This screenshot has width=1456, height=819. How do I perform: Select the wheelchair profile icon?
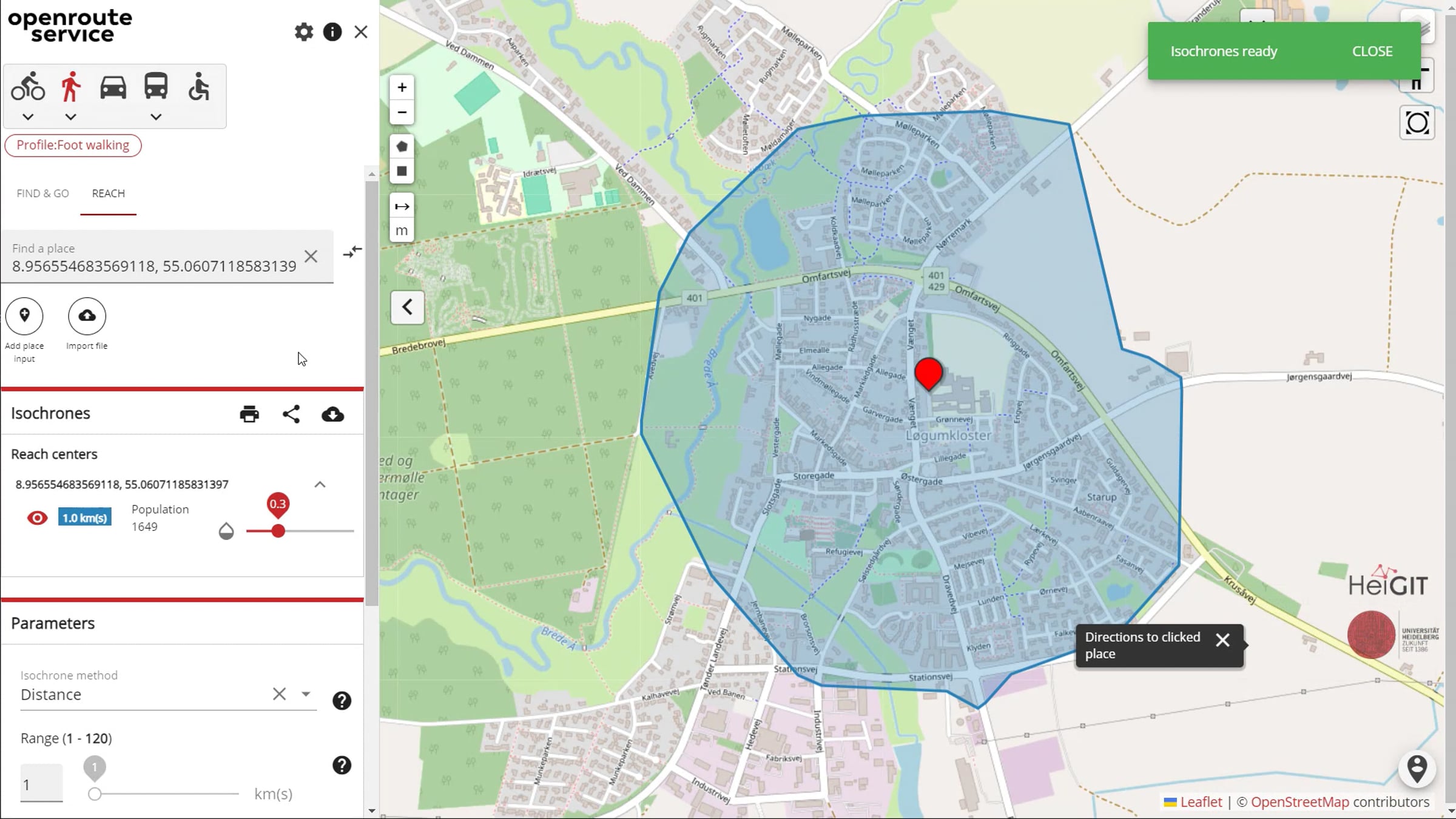(198, 87)
